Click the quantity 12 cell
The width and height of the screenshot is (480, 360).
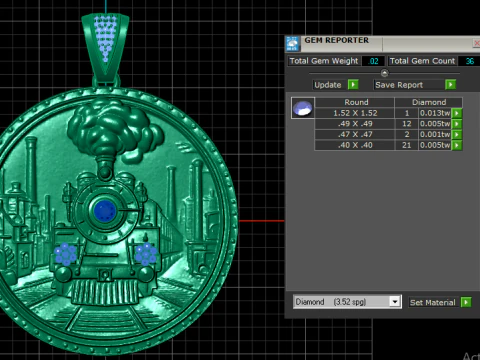407,124
